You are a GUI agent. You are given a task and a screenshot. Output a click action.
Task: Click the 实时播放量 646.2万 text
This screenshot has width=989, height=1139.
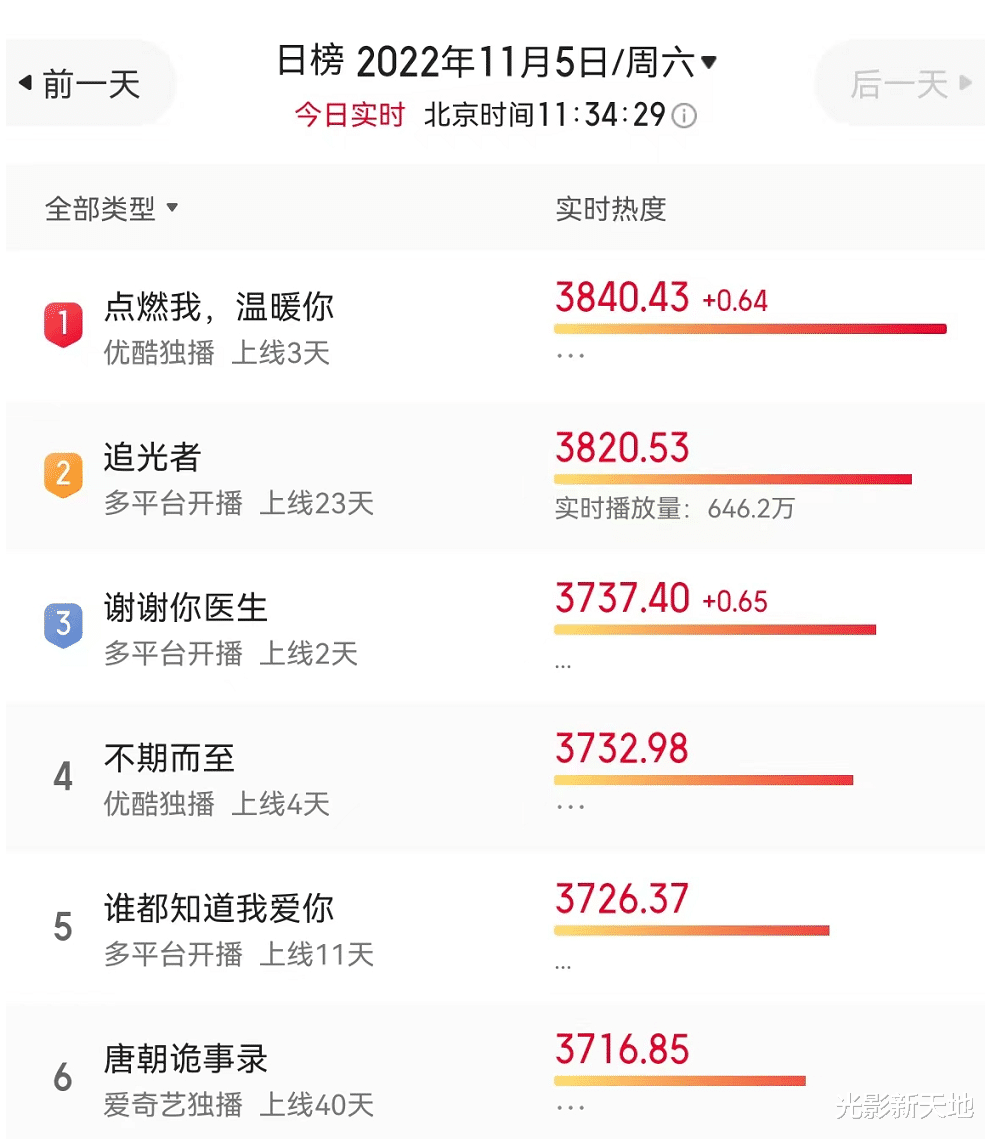(x=675, y=508)
